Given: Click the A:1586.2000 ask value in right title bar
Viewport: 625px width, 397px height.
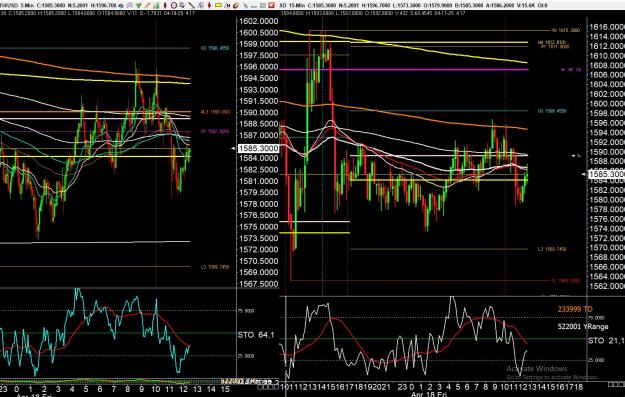Looking at the screenshot, I should (500, 5).
